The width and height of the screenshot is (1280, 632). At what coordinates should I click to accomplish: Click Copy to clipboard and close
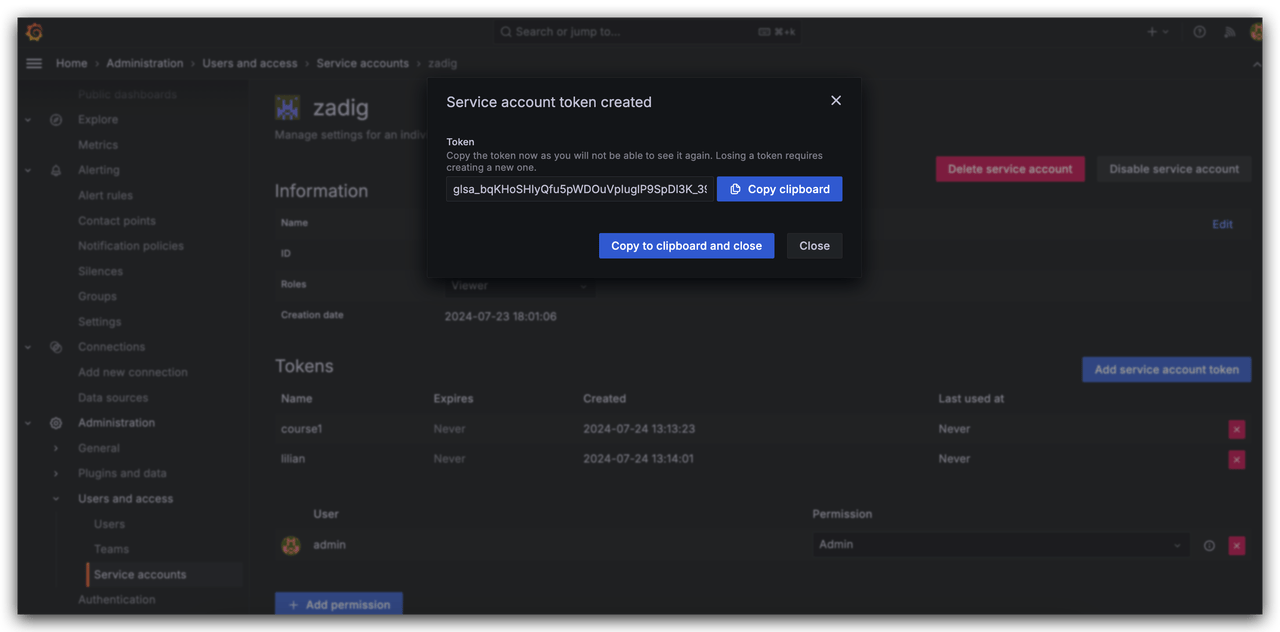pyautogui.click(x=686, y=246)
